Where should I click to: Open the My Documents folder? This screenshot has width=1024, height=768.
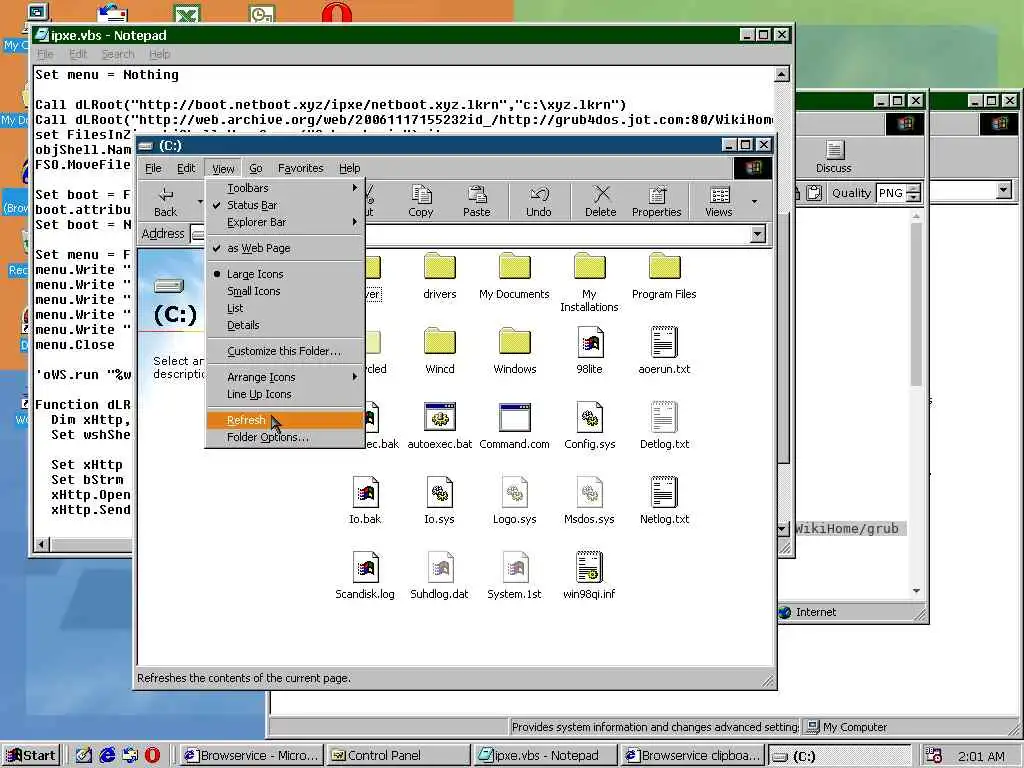click(515, 276)
